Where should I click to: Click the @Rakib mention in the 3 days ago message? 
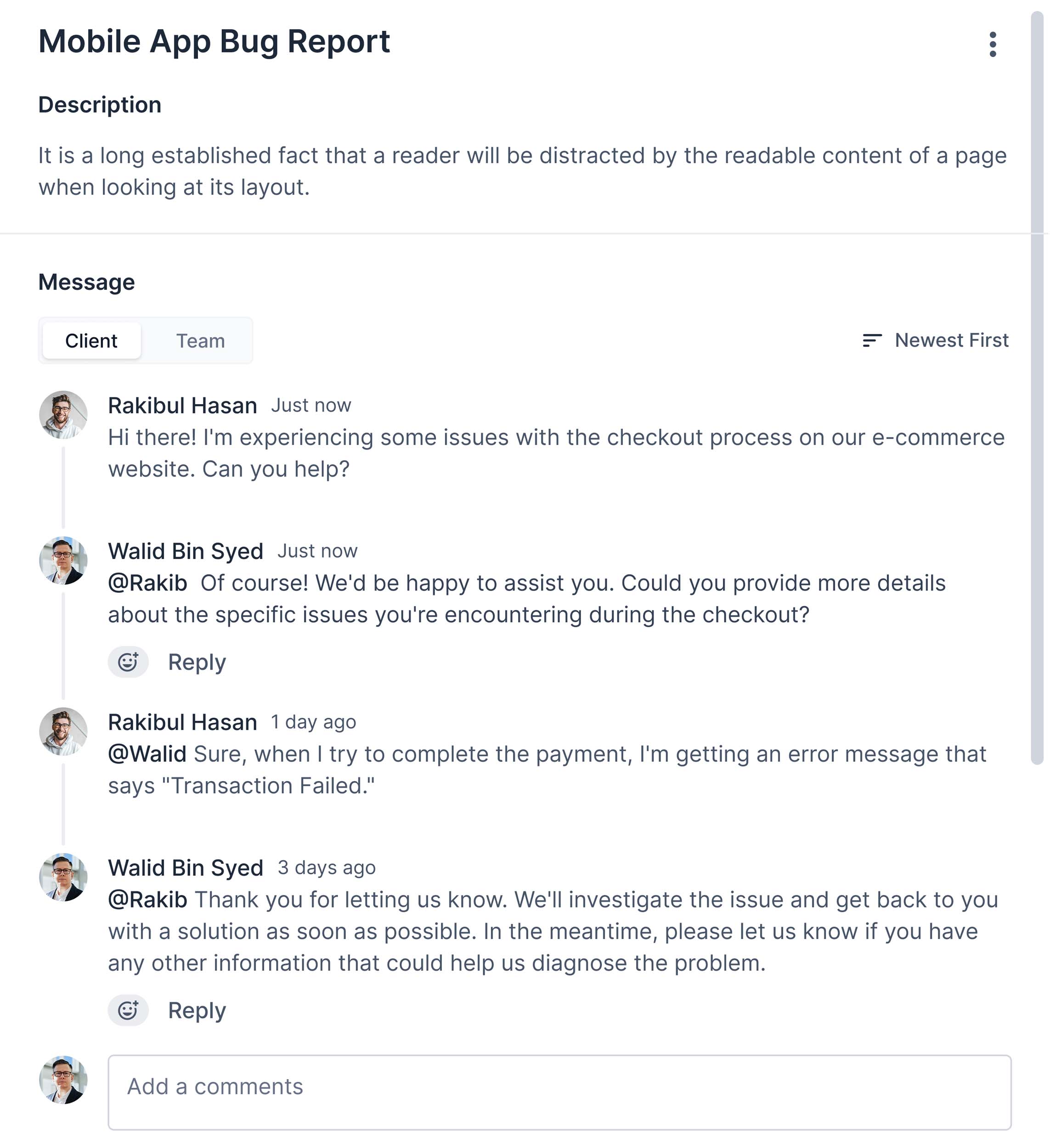[x=147, y=900]
